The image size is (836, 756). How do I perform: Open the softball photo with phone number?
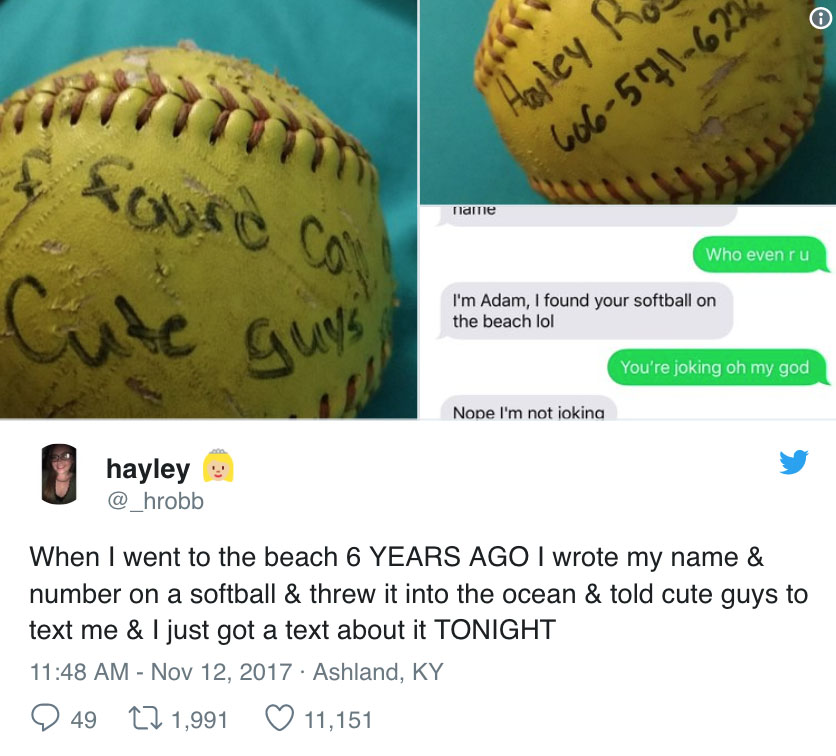[x=628, y=102]
